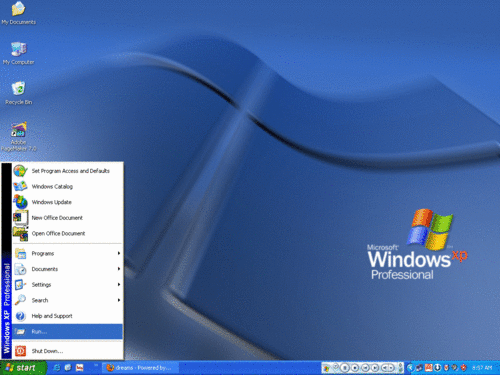This screenshot has height=375, width=500.
Task: Click the Help and Support question-mark icon
Action: point(20,316)
